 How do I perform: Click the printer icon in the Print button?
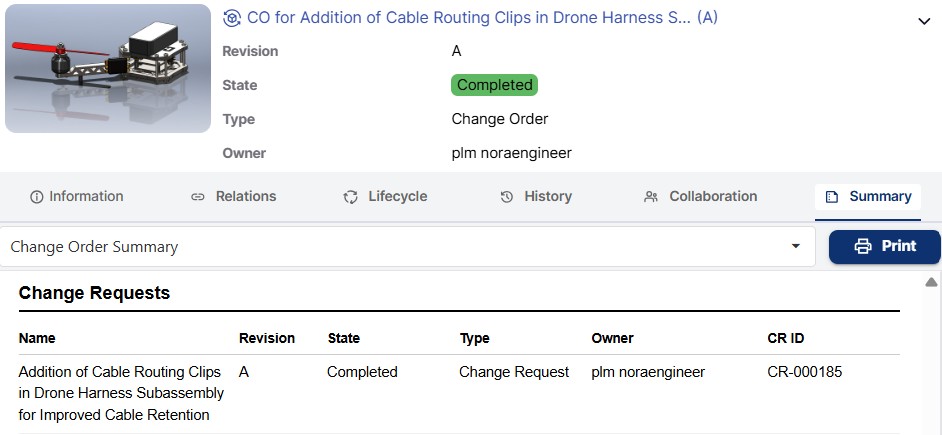(863, 246)
